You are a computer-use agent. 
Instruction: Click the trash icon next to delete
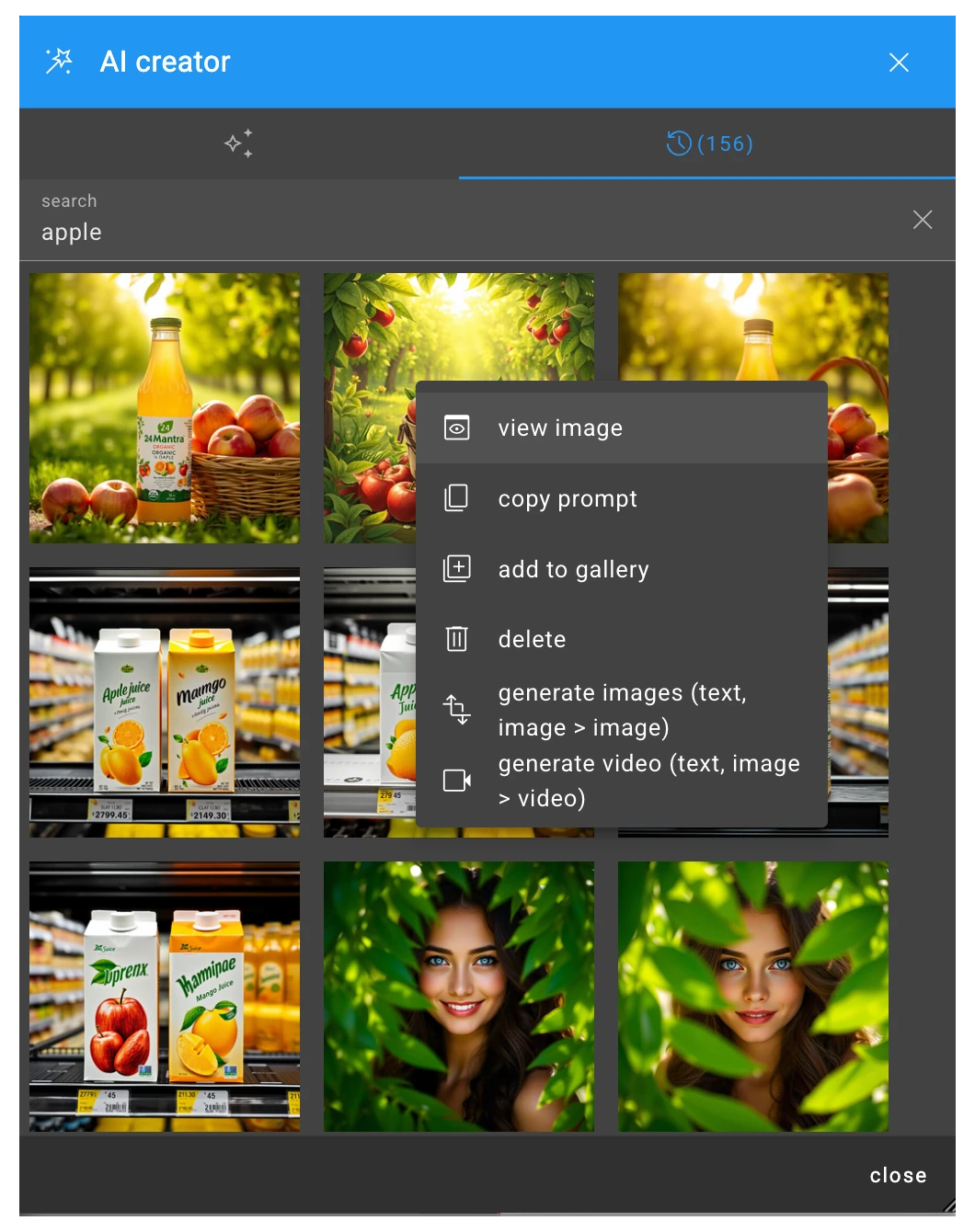(x=457, y=638)
